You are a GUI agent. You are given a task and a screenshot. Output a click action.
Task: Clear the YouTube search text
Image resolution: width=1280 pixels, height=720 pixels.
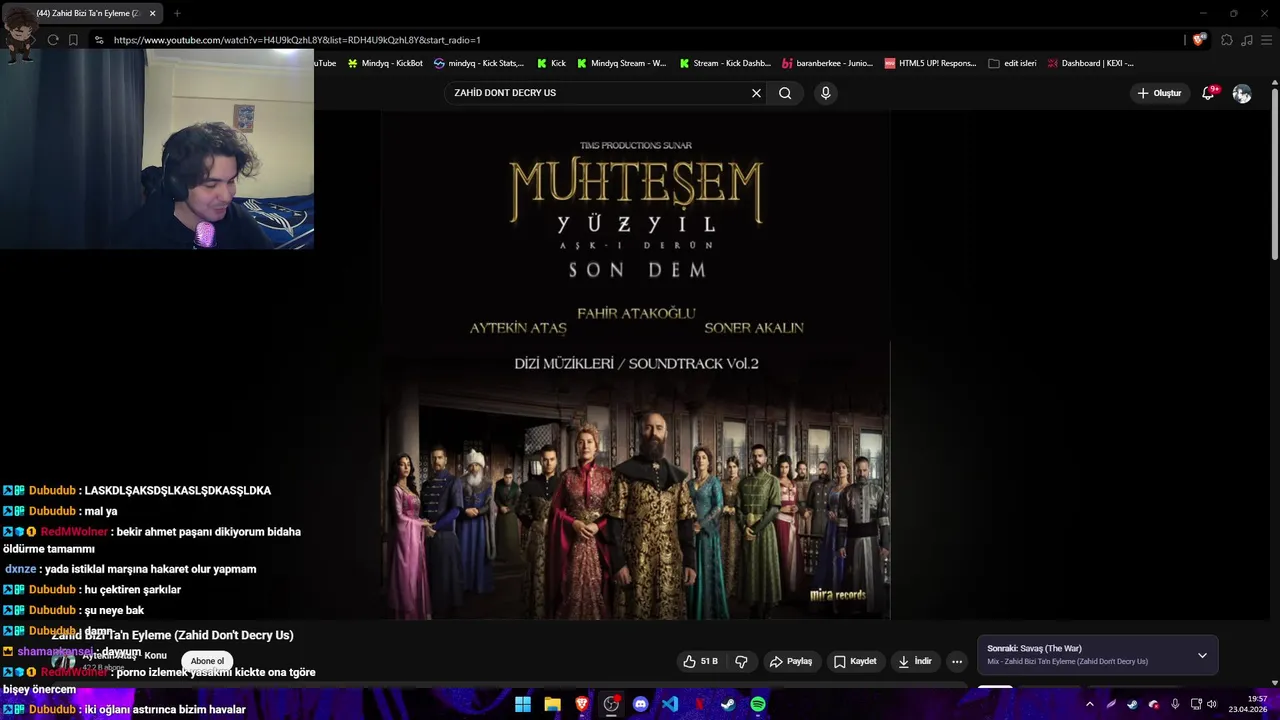coord(756,93)
